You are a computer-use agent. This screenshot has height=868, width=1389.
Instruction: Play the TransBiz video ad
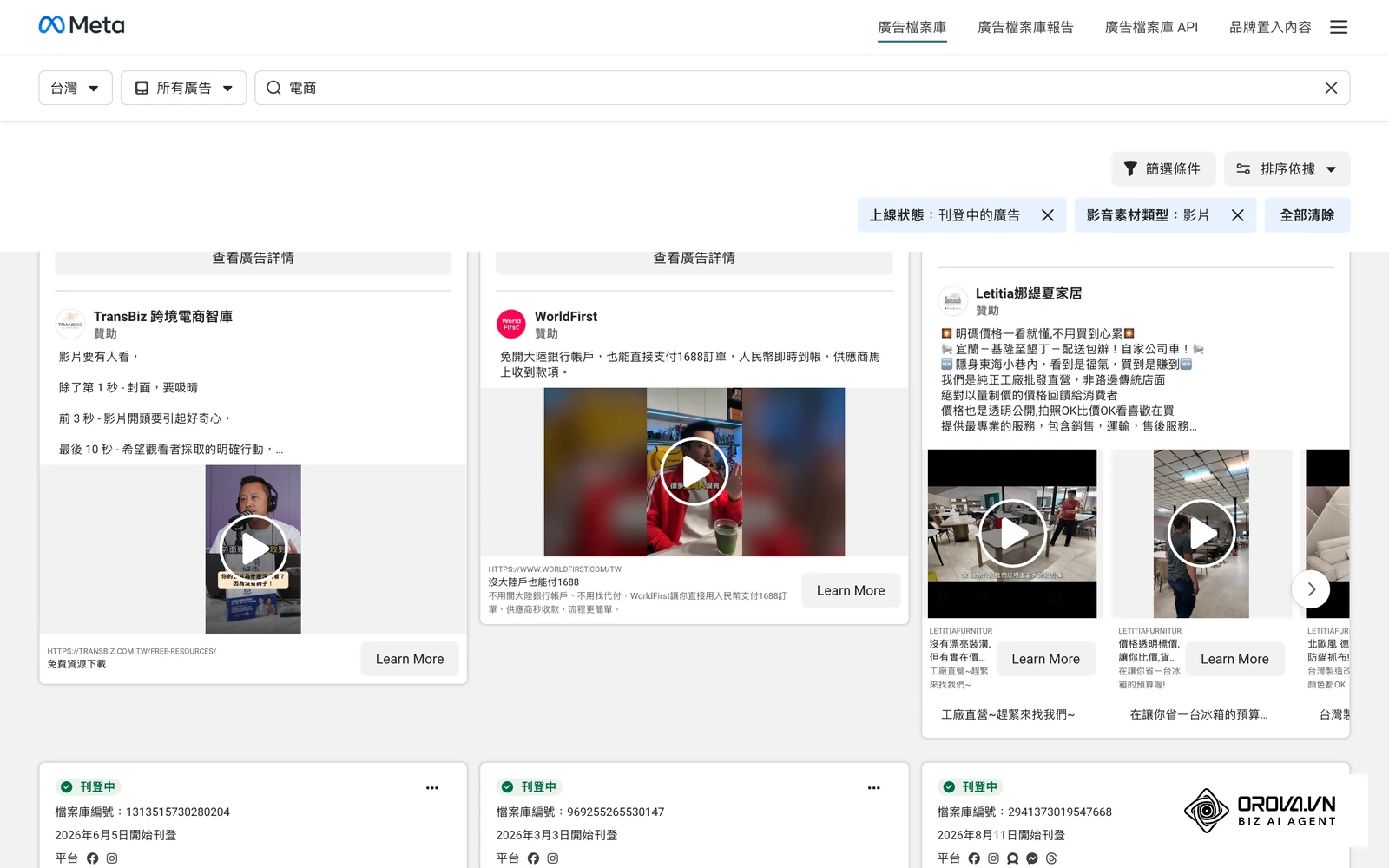pyautogui.click(x=253, y=549)
